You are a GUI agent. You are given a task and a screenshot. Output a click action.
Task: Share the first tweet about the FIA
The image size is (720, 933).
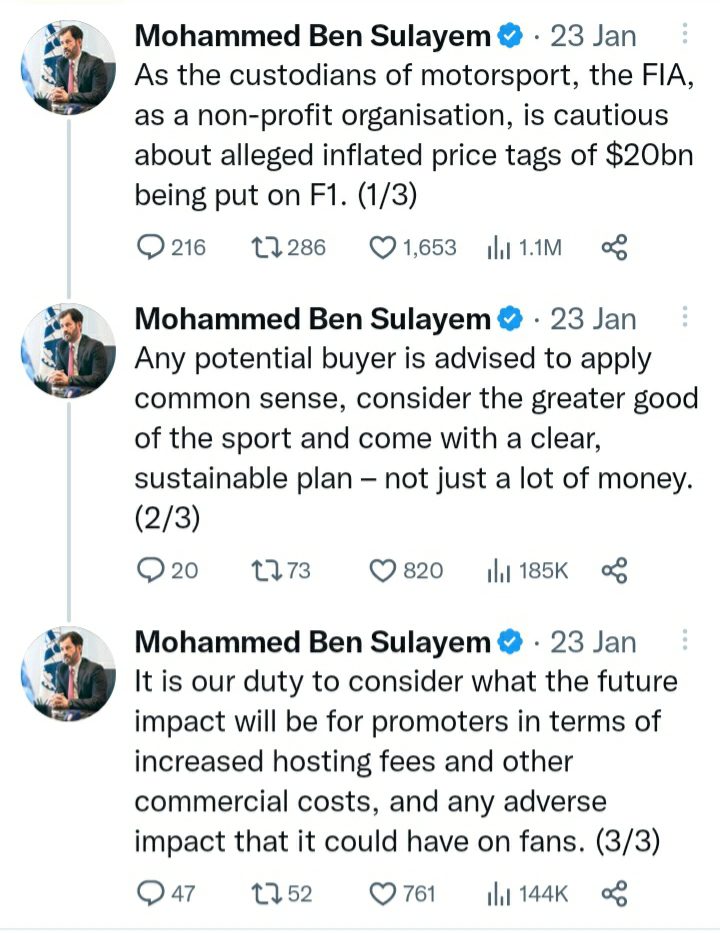tap(614, 247)
